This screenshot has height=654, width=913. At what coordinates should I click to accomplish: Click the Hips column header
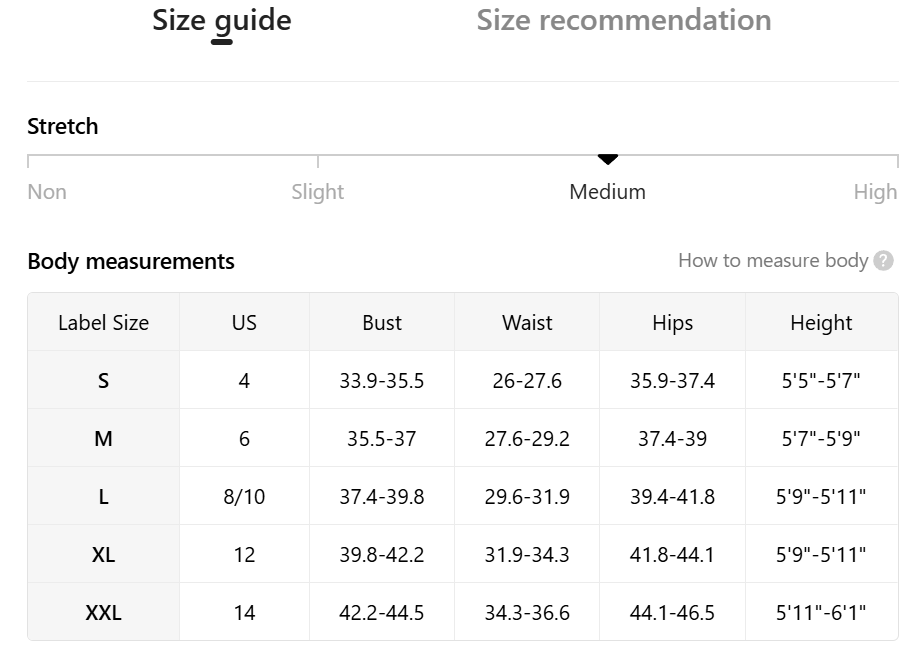click(x=672, y=323)
